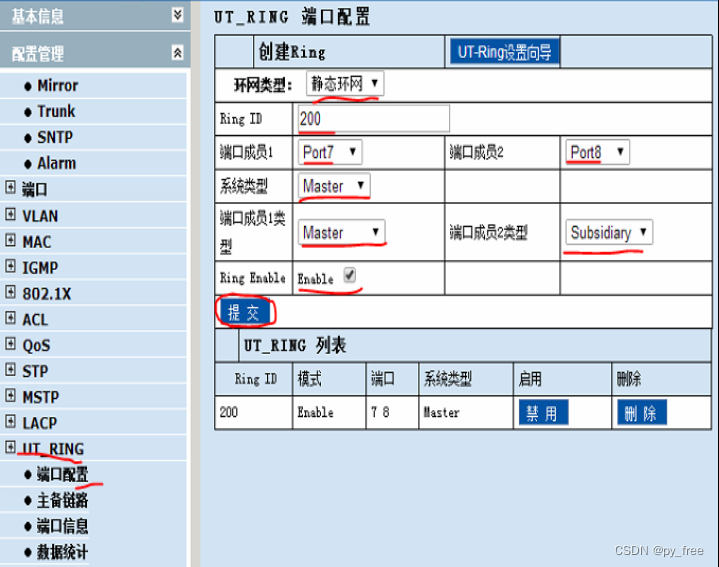The image size is (719, 567).
Task: Toggle the Ring Enable checkbox
Action: coord(349,275)
